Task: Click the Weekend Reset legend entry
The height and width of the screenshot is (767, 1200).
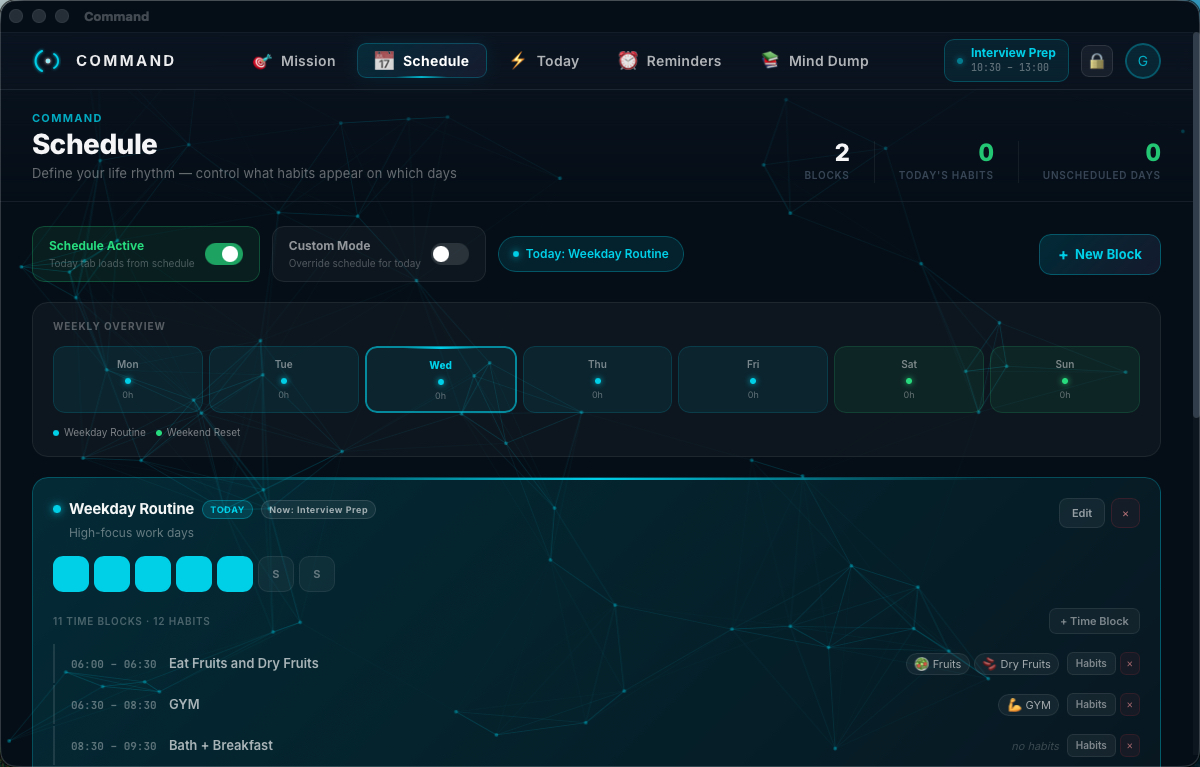Action: point(198,433)
